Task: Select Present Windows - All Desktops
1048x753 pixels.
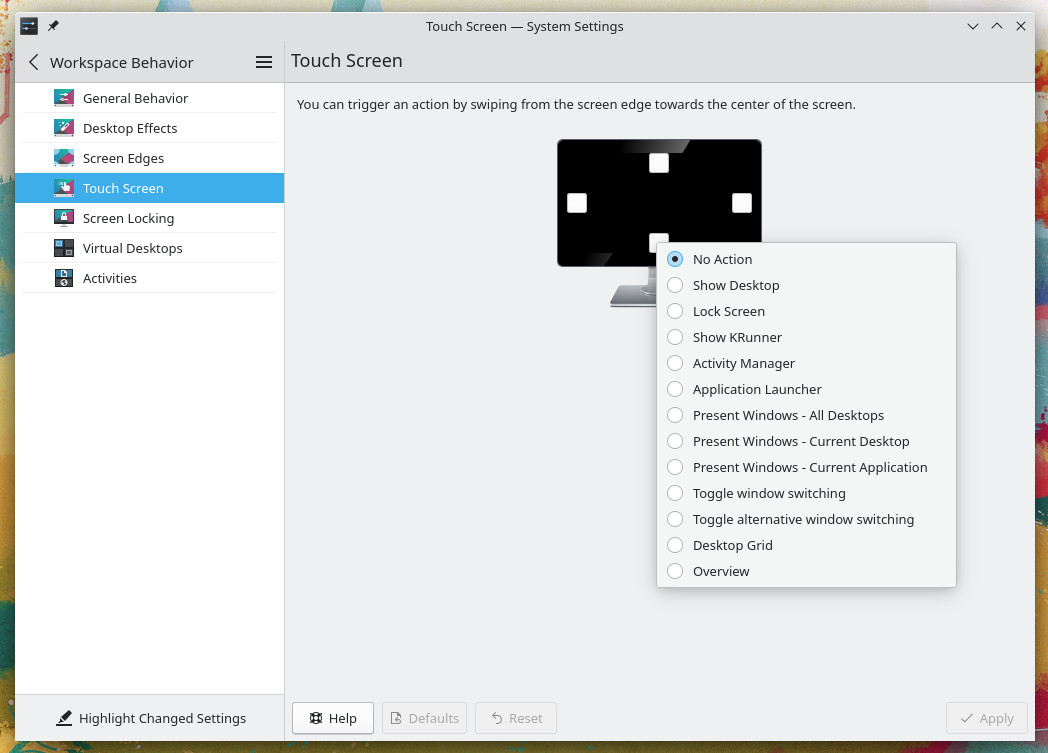Action: click(x=807, y=416)
